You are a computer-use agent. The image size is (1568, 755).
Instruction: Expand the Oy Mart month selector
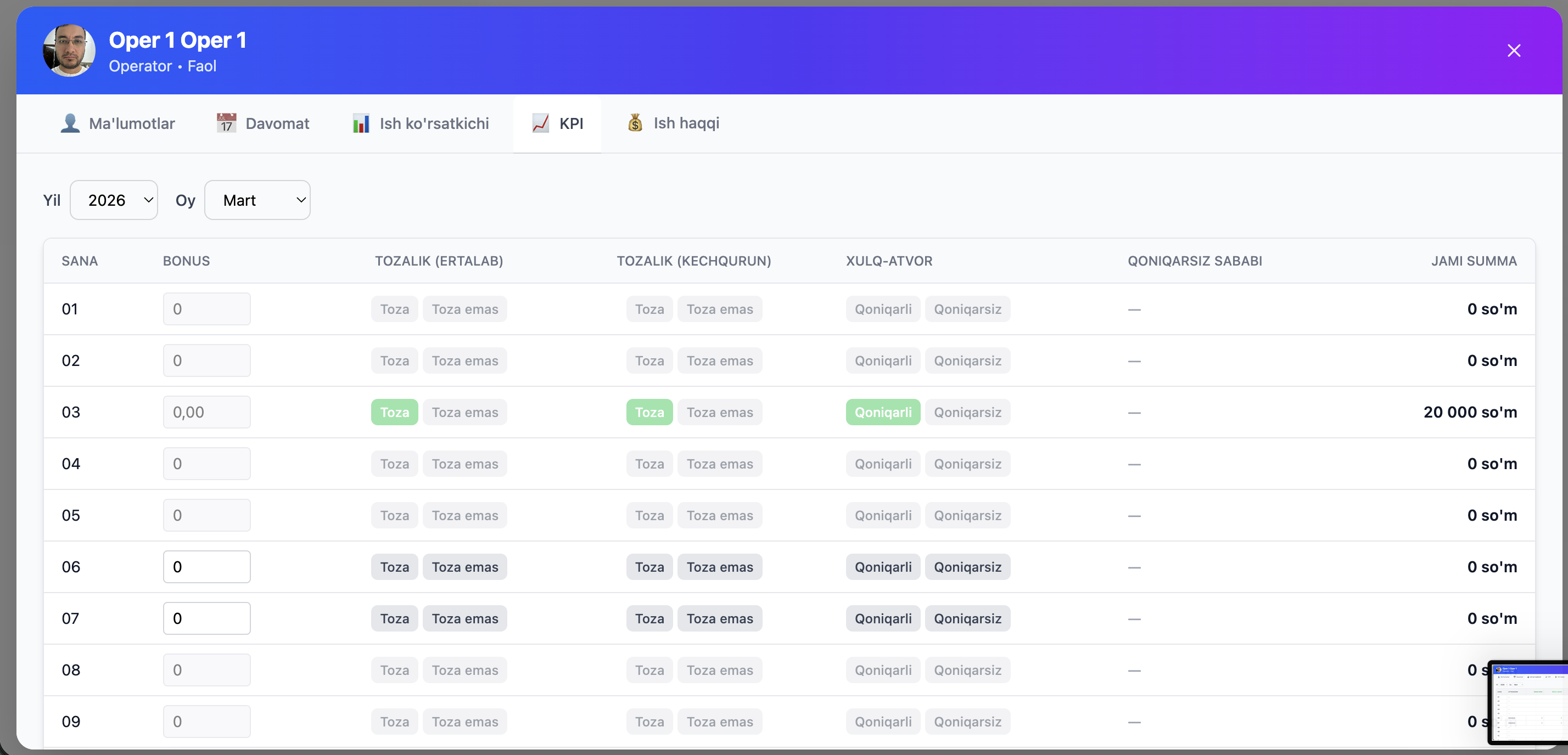pyautogui.click(x=257, y=200)
